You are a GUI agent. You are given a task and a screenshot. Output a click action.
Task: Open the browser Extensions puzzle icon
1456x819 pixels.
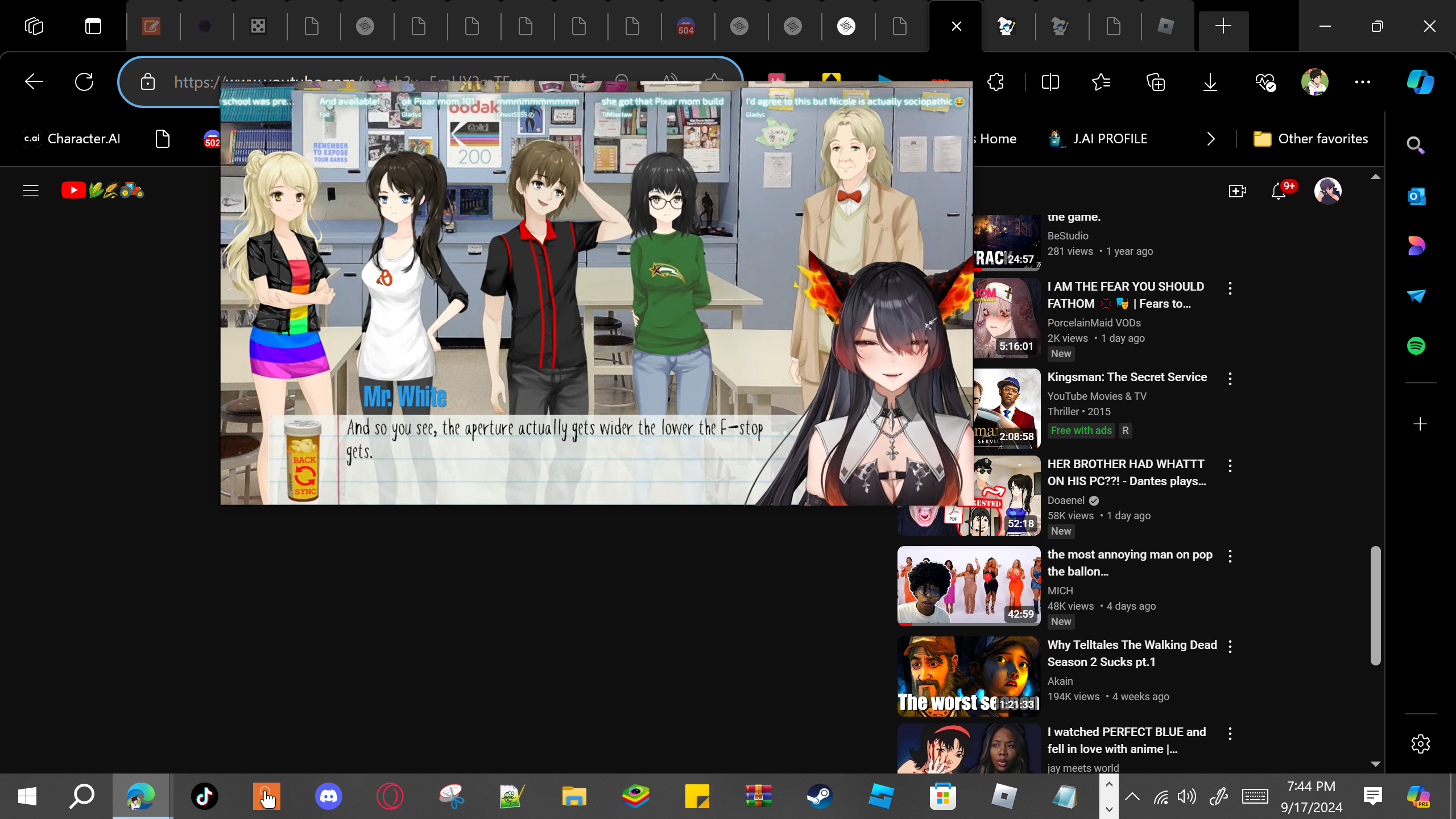point(996,82)
